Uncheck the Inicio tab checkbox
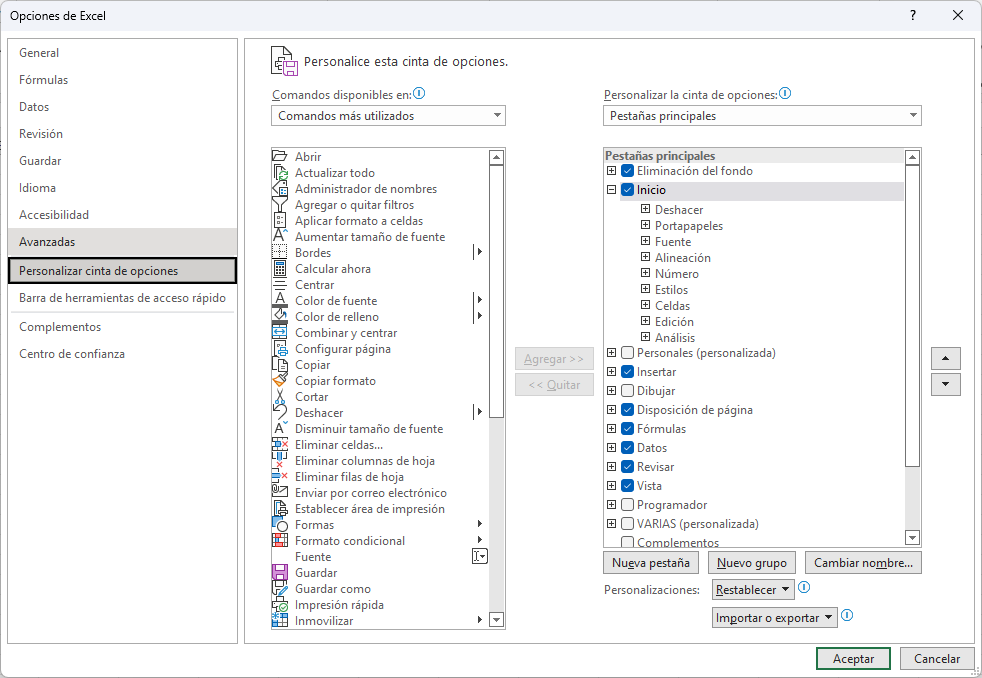 (x=628, y=190)
